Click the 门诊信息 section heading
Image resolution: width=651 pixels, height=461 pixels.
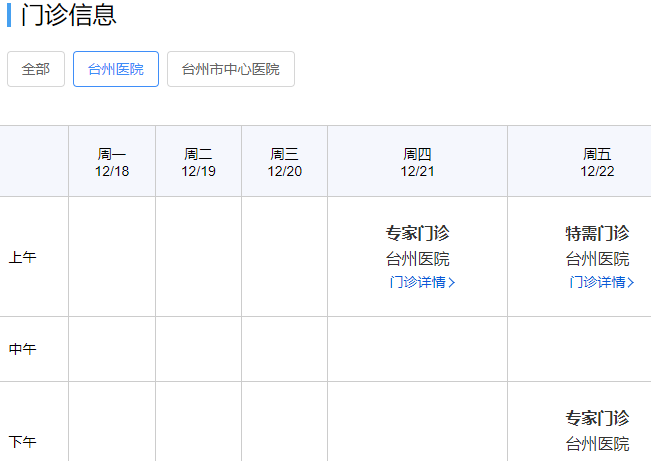pos(68,15)
